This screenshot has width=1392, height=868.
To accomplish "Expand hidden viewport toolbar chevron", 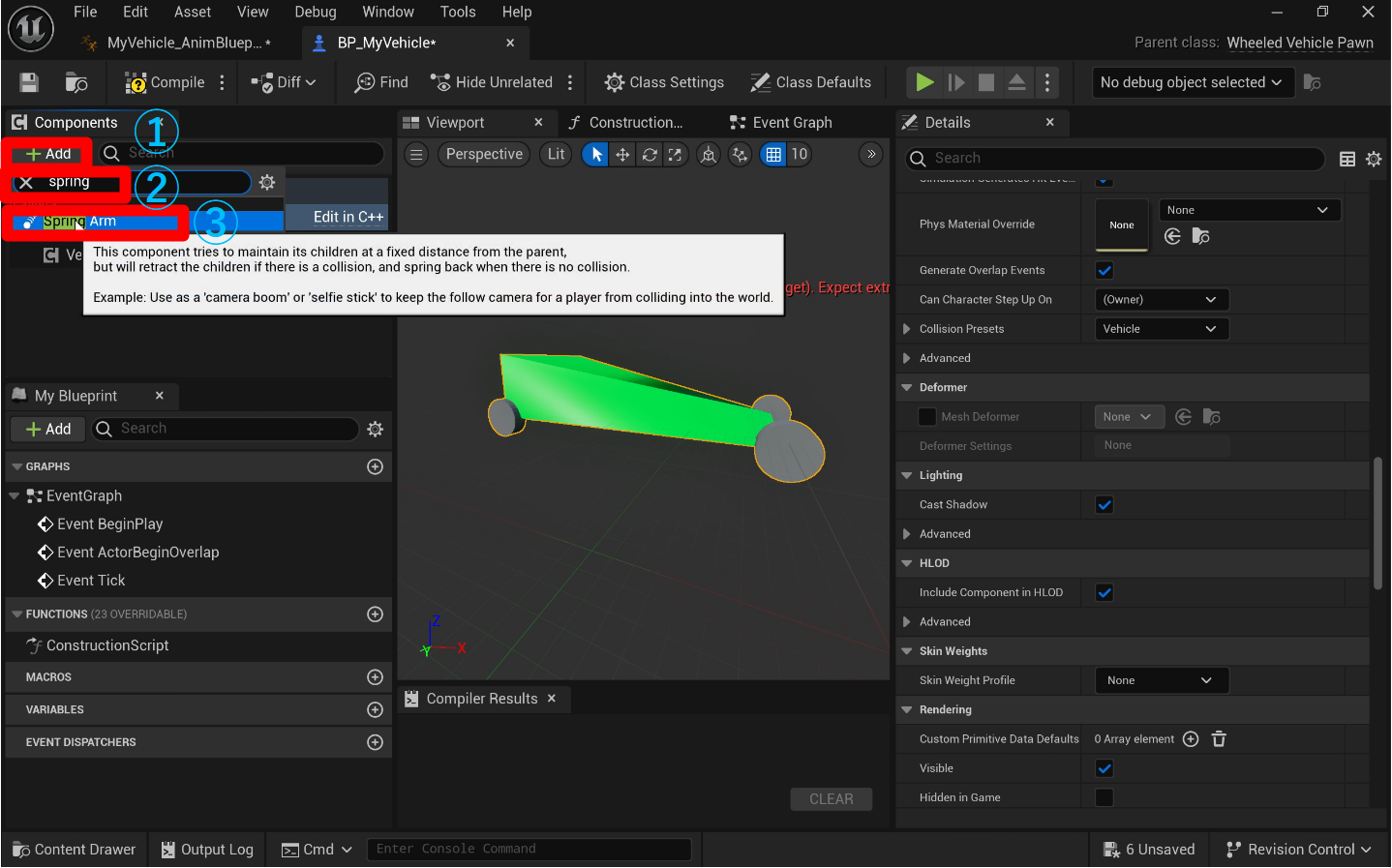I will click(871, 154).
